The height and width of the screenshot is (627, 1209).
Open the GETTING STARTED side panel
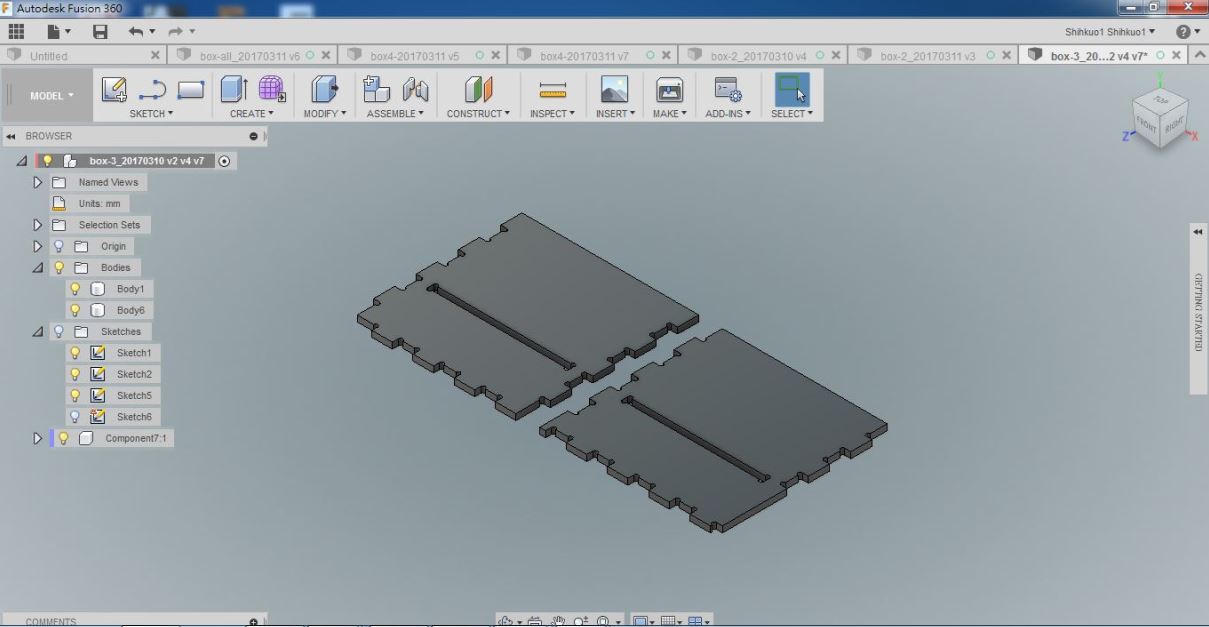point(1198,310)
